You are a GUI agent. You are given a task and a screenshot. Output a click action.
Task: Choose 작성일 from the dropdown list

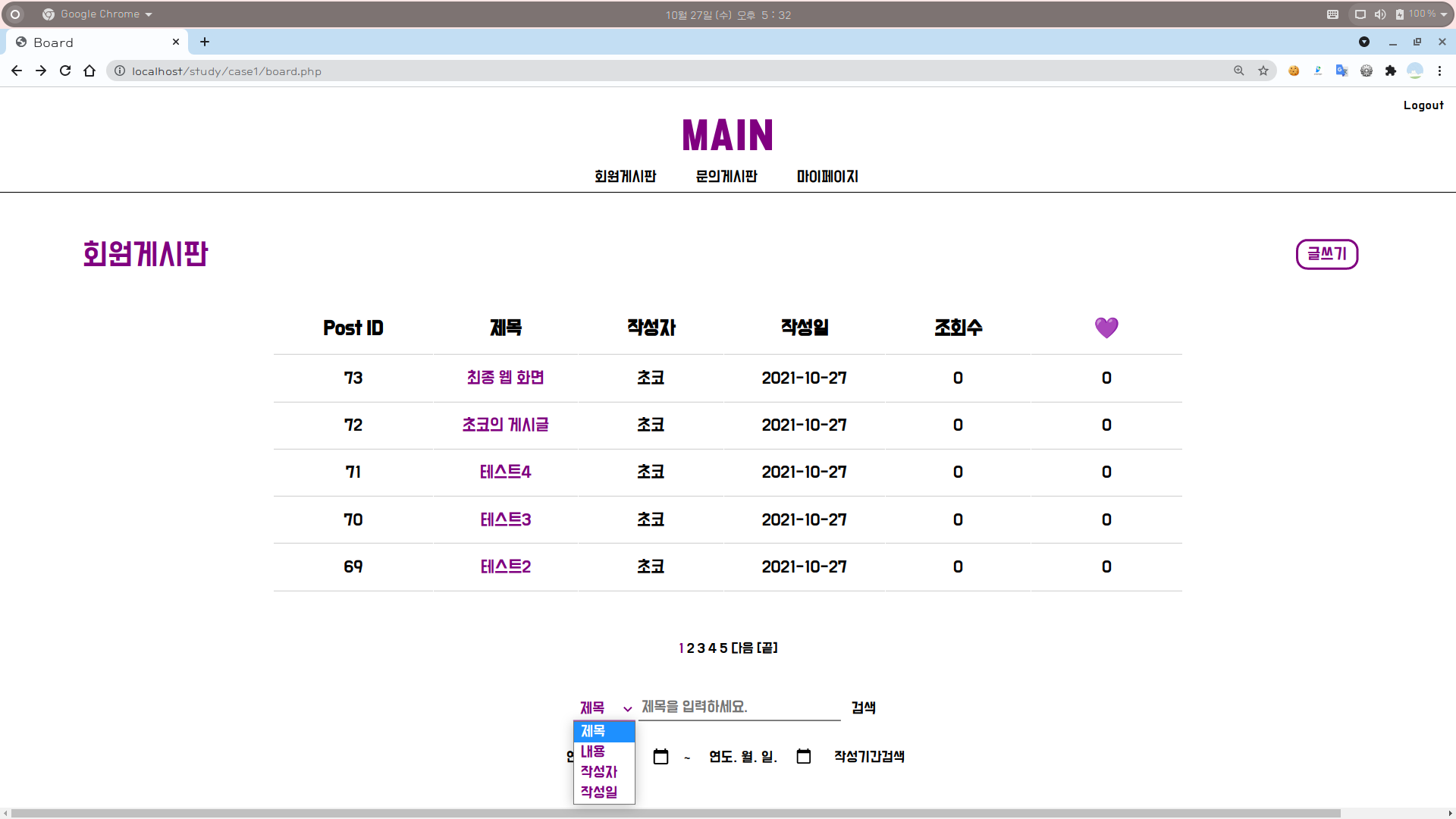599,792
